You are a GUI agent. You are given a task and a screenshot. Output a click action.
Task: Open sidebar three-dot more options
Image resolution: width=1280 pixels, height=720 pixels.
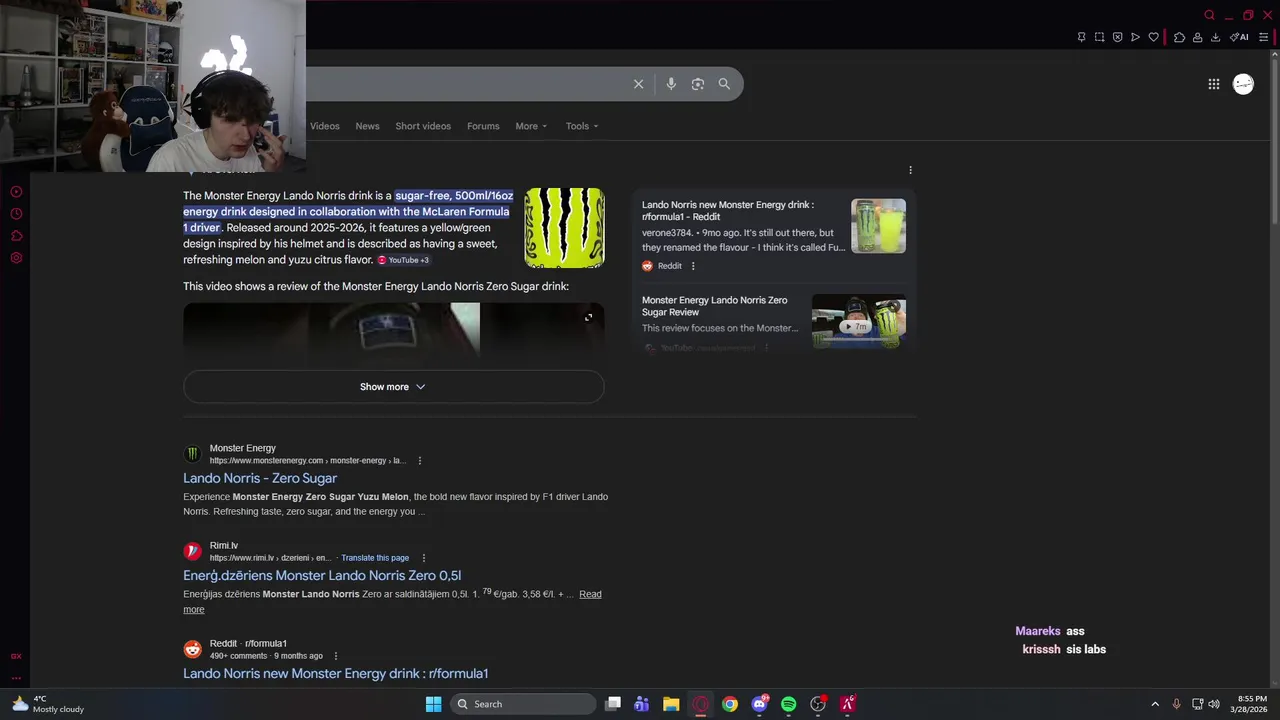click(16, 678)
